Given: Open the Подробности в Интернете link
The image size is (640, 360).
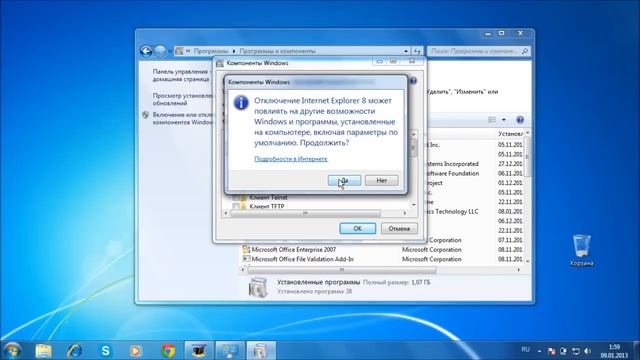Looking at the screenshot, I should pos(291,159).
